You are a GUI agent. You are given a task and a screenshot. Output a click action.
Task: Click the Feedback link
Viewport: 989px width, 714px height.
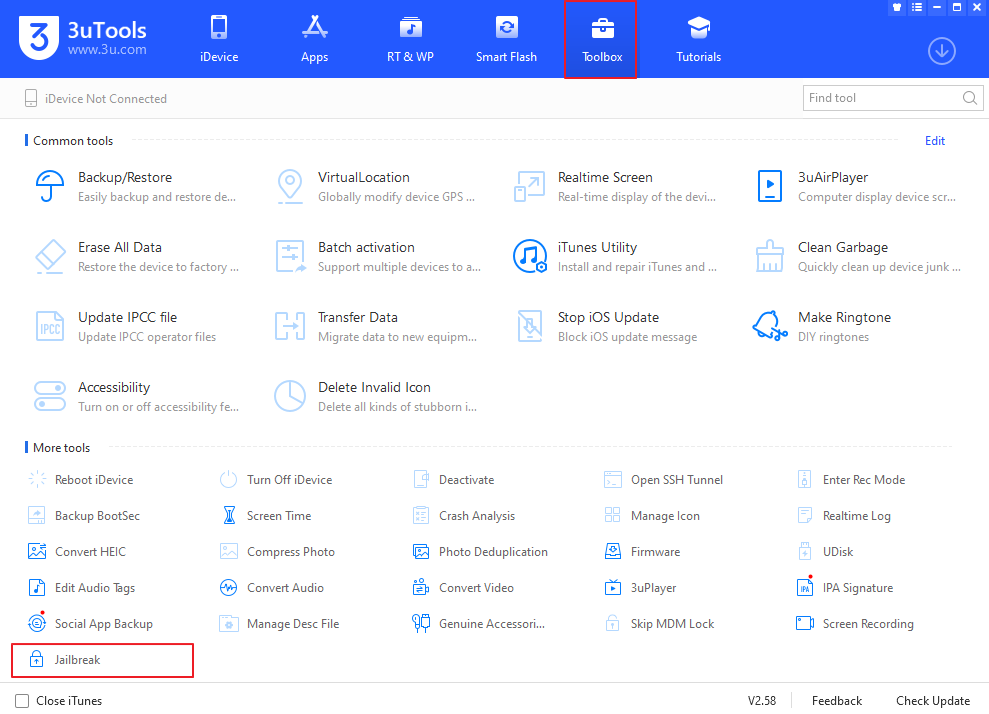(836, 701)
